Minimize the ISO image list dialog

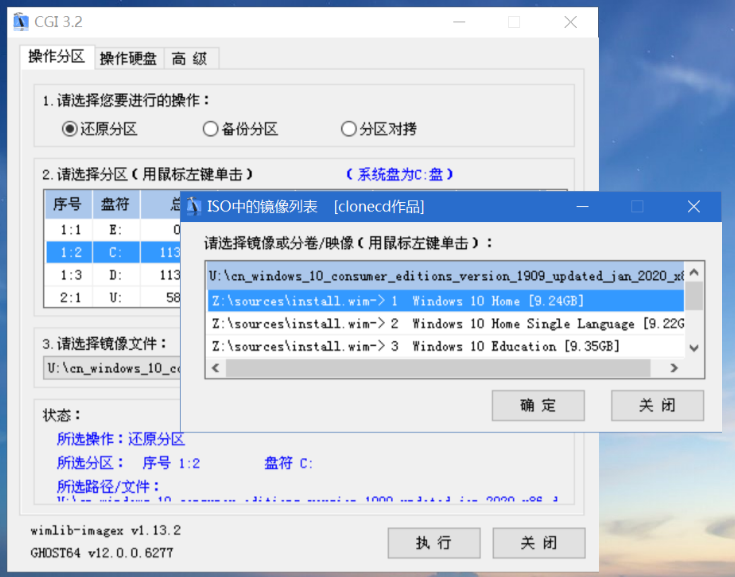click(x=583, y=206)
